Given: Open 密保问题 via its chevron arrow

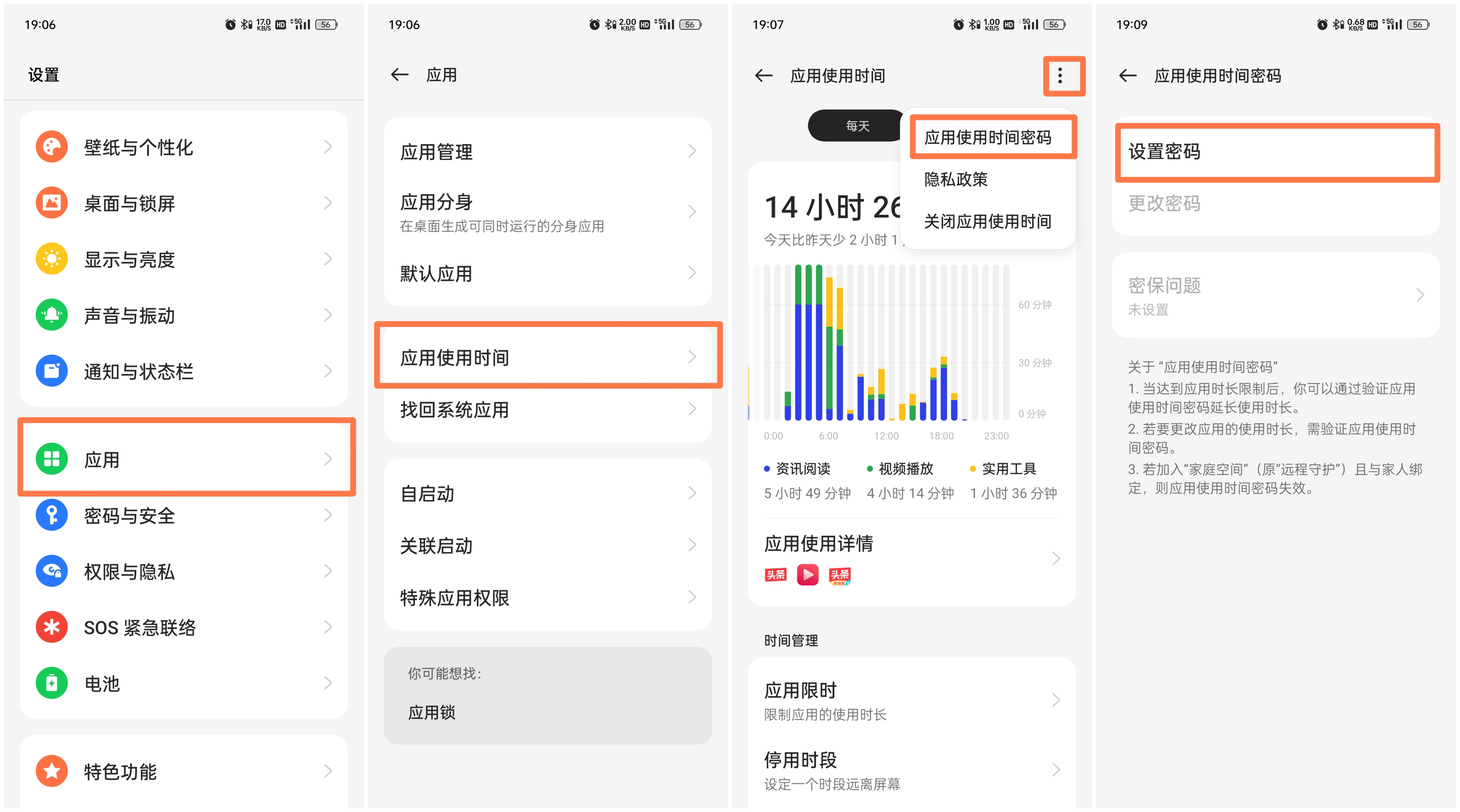Looking at the screenshot, I should point(1421,295).
